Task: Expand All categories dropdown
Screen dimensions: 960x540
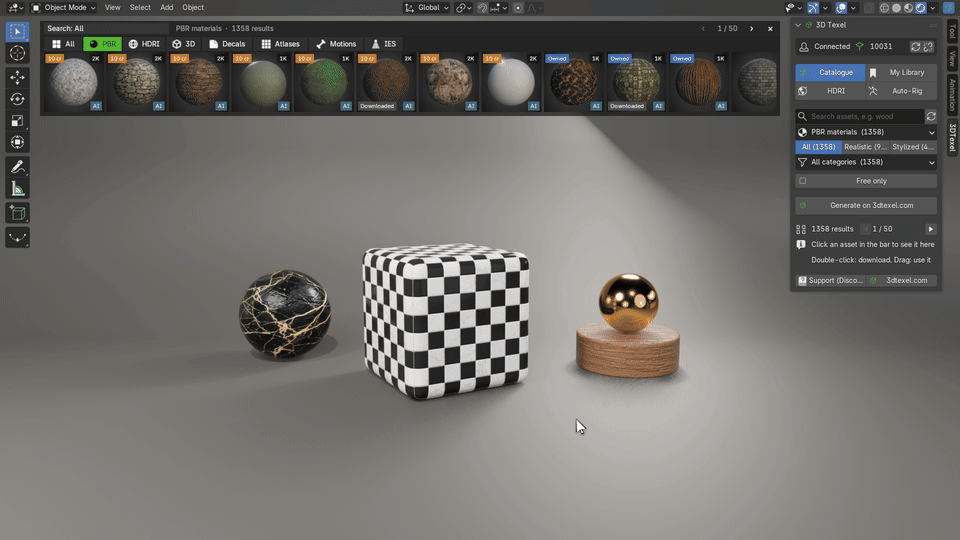Action: coord(866,162)
